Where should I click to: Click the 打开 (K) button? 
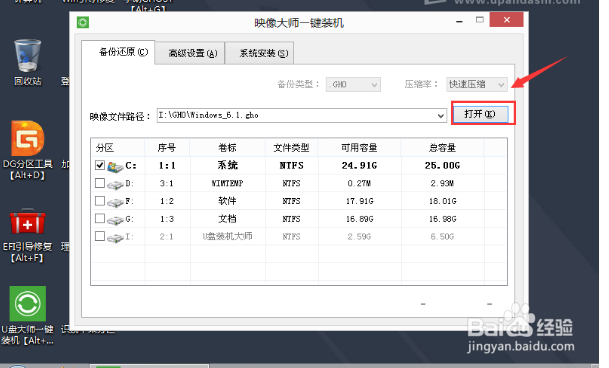(x=480, y=114)
